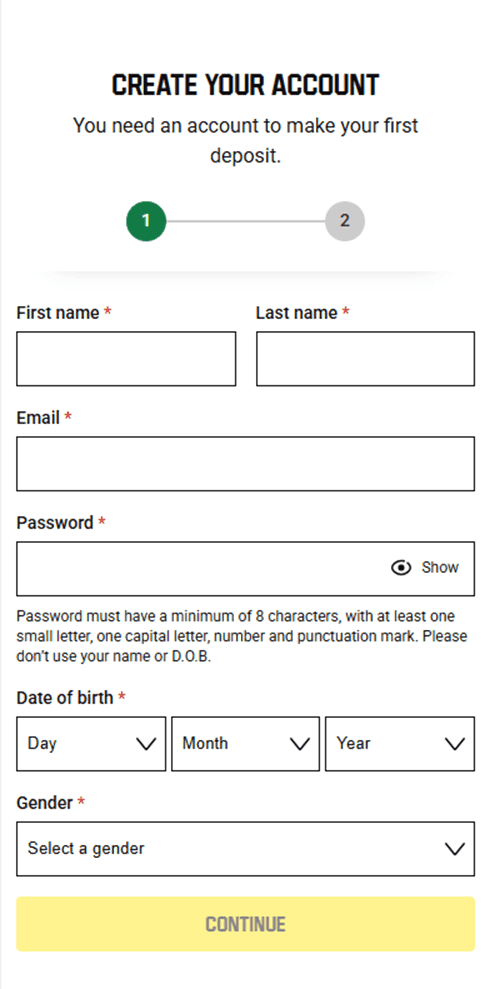Open the Day dropdown

click(x=91, y=744)
